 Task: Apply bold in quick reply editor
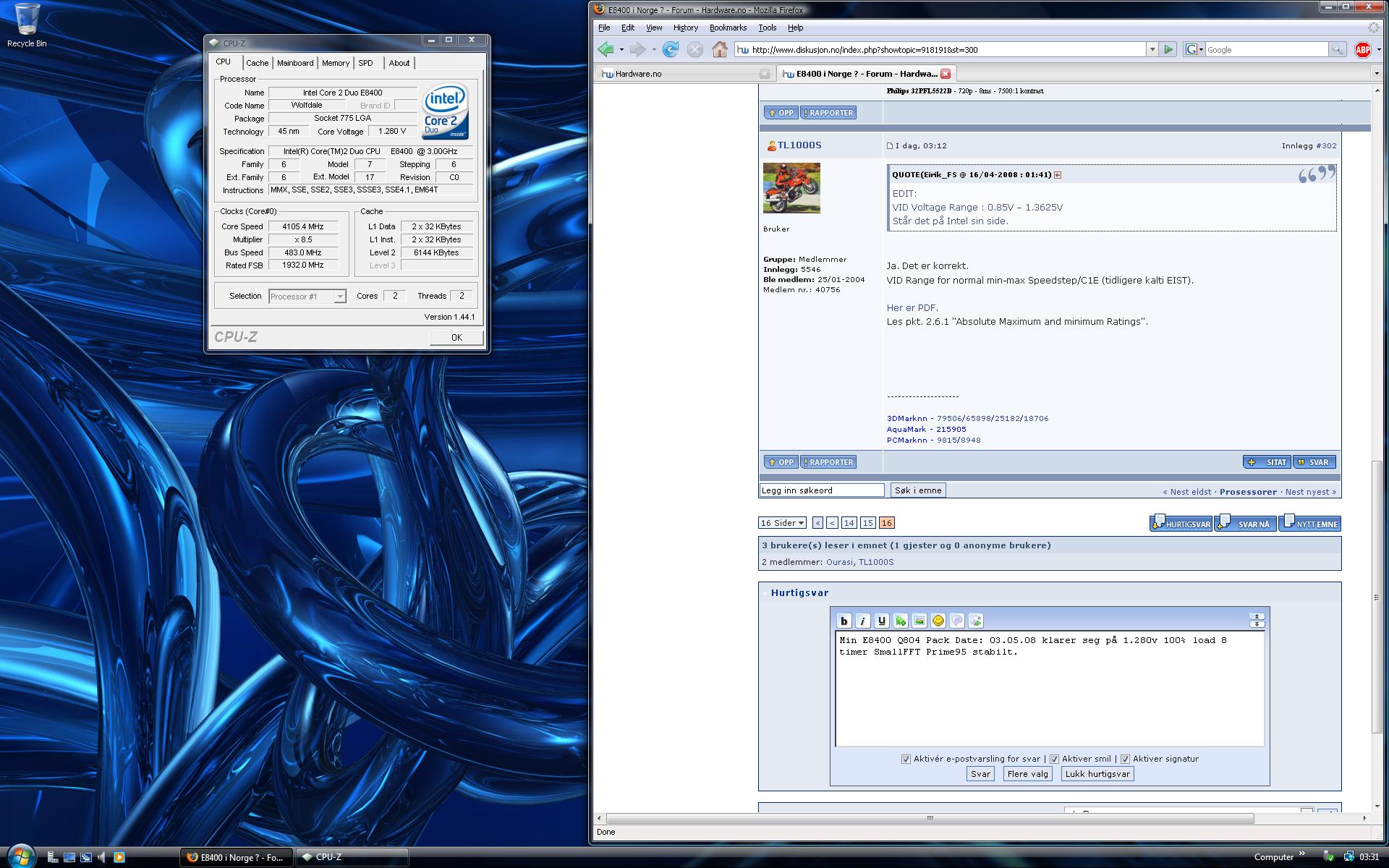click(x=844, y=621)
